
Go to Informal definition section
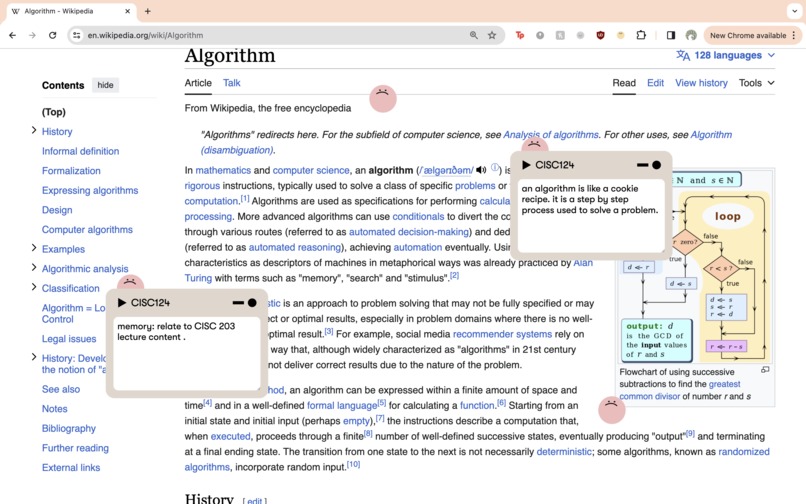click(x=80, y=151)
